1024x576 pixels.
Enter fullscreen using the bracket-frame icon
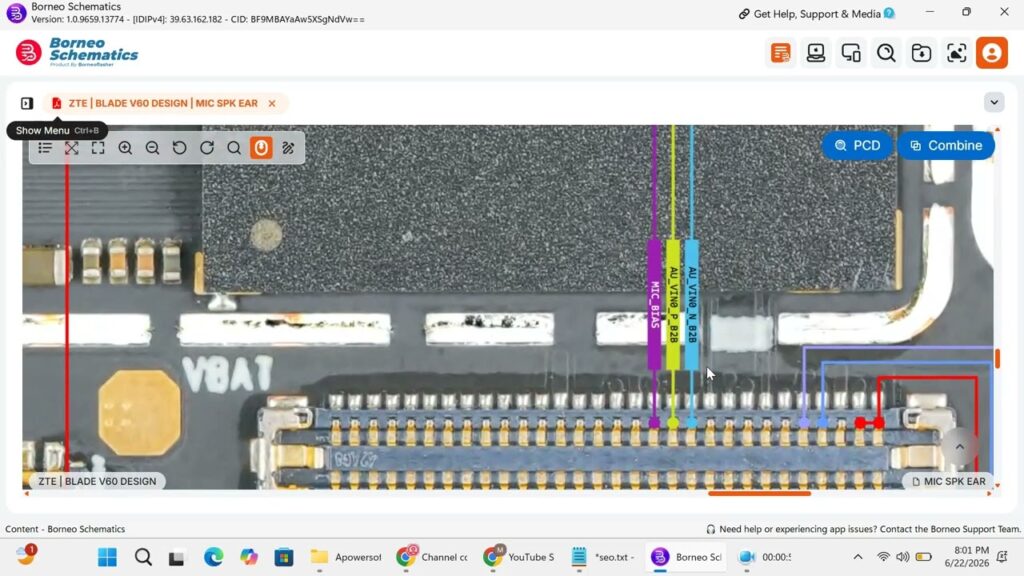point(98,148)
